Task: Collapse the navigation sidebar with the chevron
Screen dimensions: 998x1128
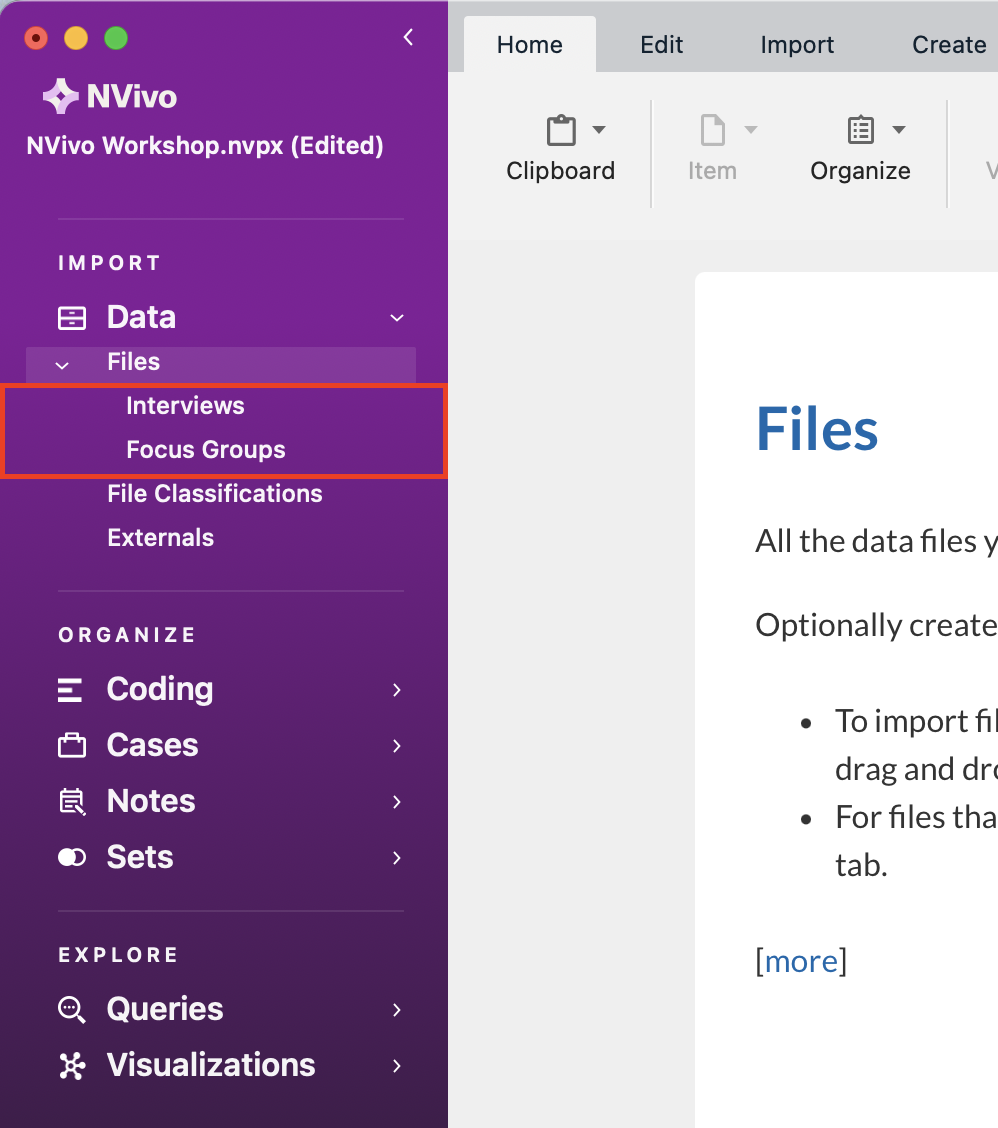Action: [407, 36]
